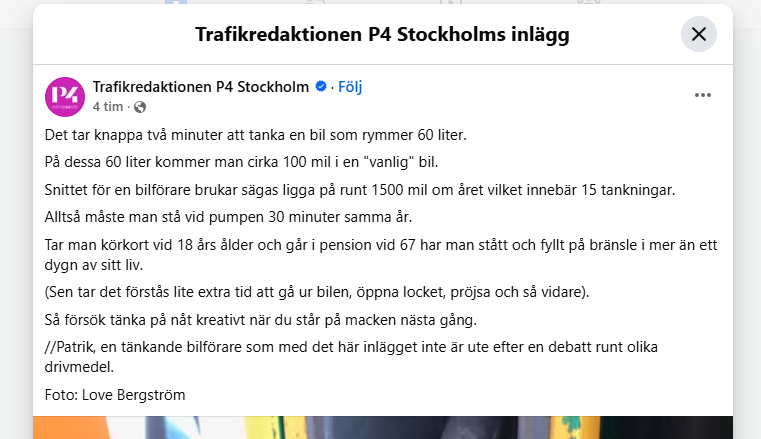The image size is (761, 439).
Task: Click the line Så försök tänka på nåt kreativt
Action: [x=261, y=320]
